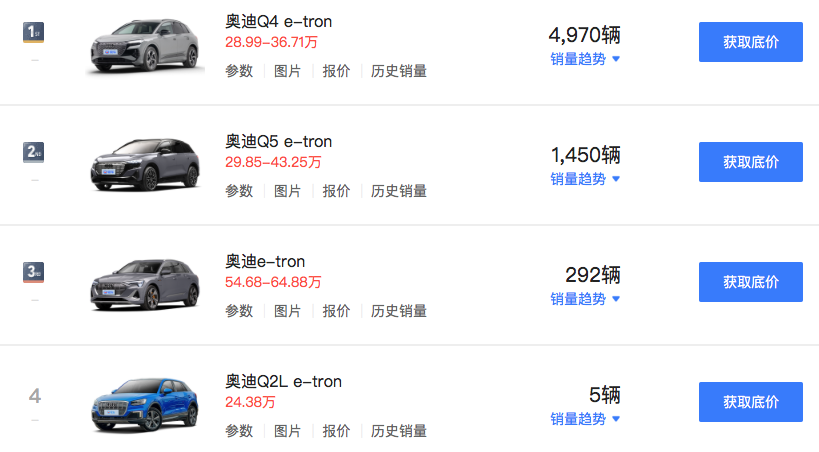Expand 销量趋势 for 奥迪Q5 e-tron

tap(585, 179)
